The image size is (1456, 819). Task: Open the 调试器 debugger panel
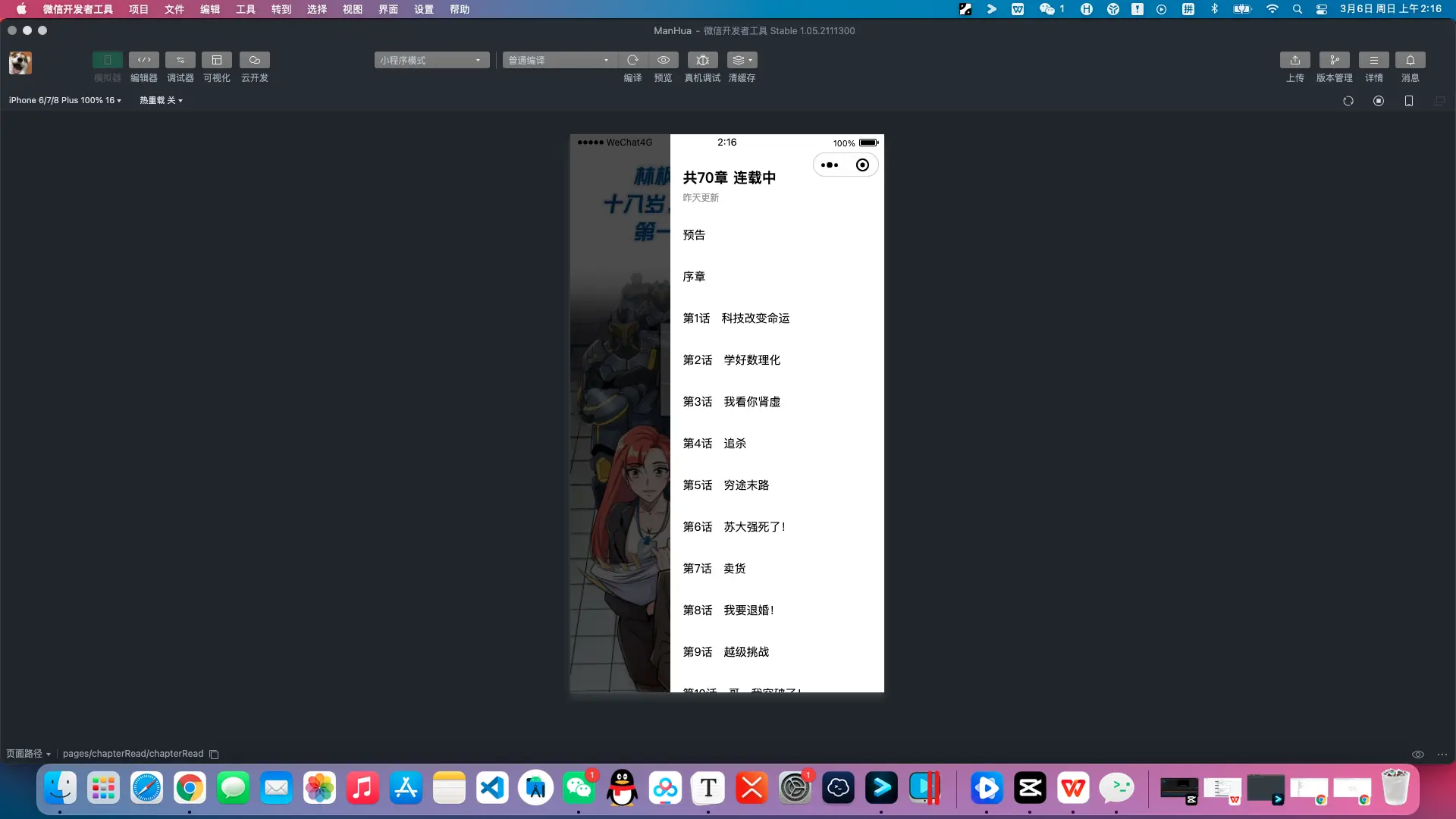click(x=180, y=67)
